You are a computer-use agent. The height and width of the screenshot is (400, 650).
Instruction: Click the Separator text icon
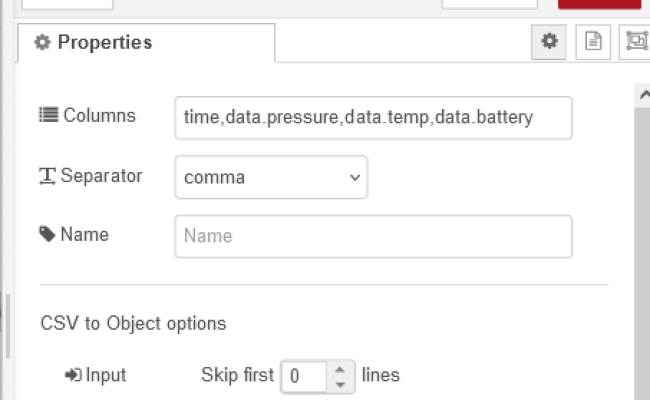click(x=48, y=176)
